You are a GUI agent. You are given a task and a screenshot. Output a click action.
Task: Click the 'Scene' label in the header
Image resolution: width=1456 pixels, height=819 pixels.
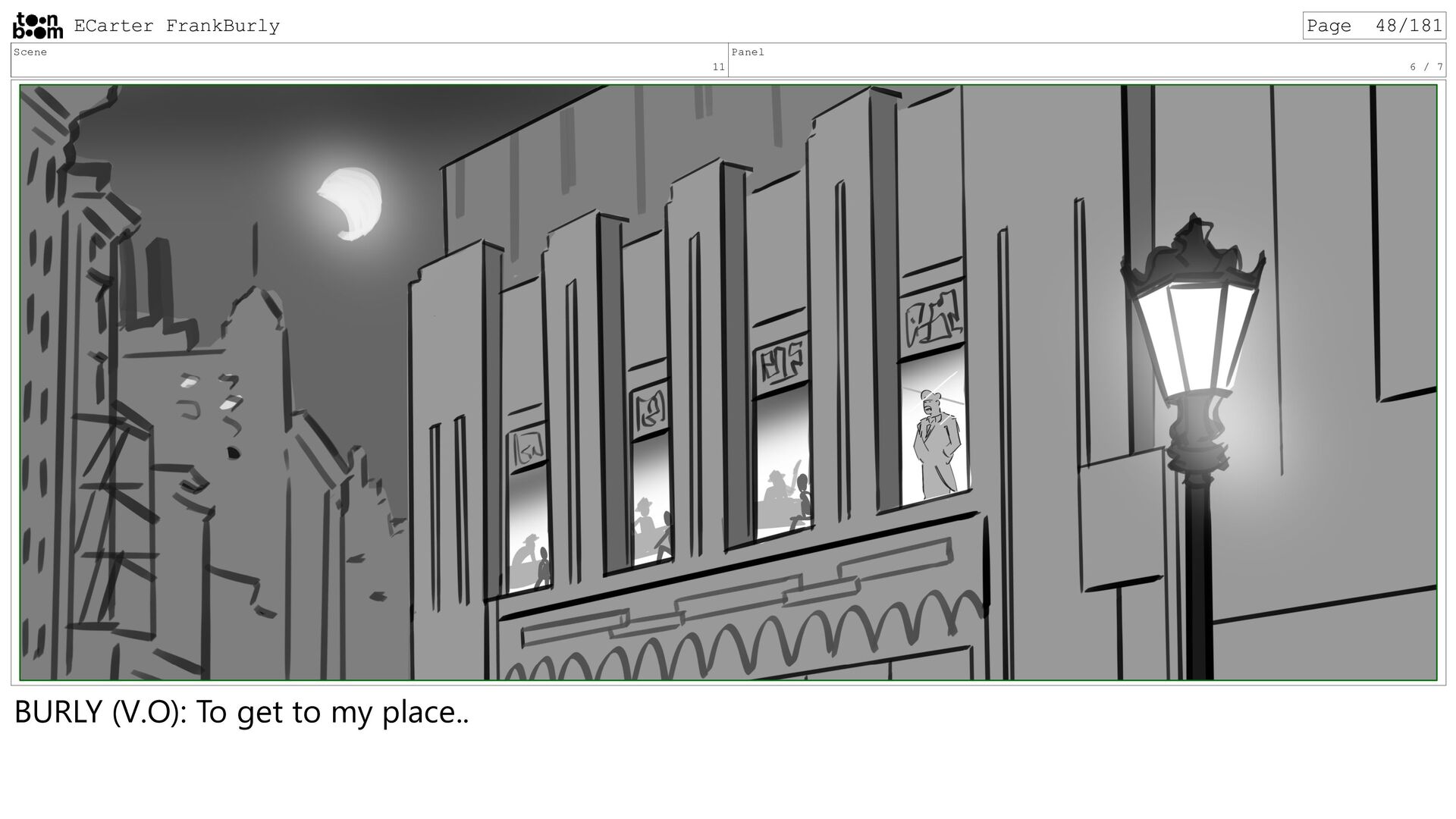30,52
